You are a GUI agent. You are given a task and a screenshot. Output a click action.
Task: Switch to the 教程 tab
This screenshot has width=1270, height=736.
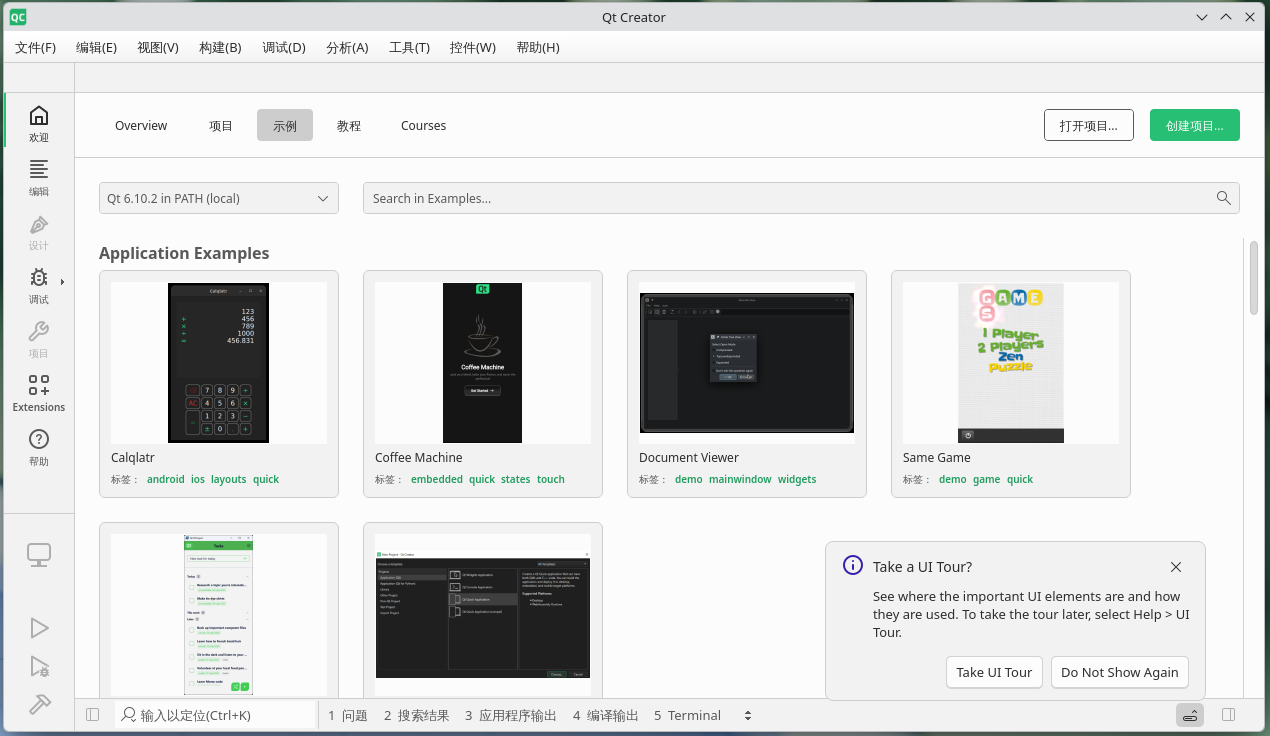click(349, 125)
